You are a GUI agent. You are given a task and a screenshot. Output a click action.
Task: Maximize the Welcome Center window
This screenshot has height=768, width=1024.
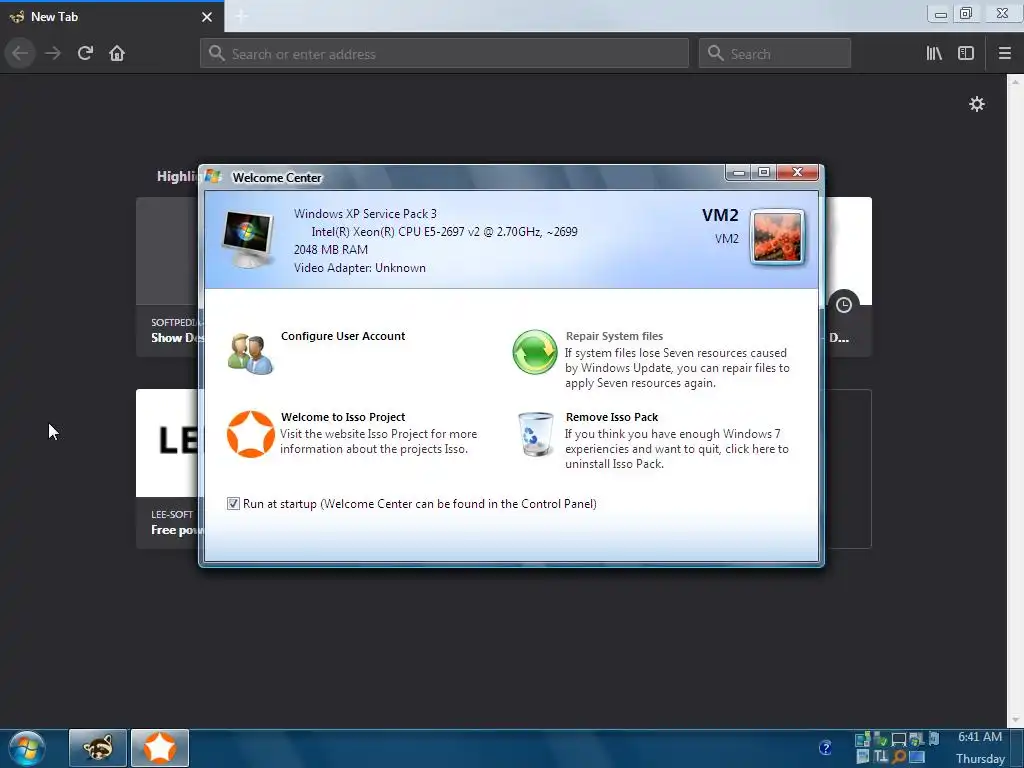(x=763, y=172)
